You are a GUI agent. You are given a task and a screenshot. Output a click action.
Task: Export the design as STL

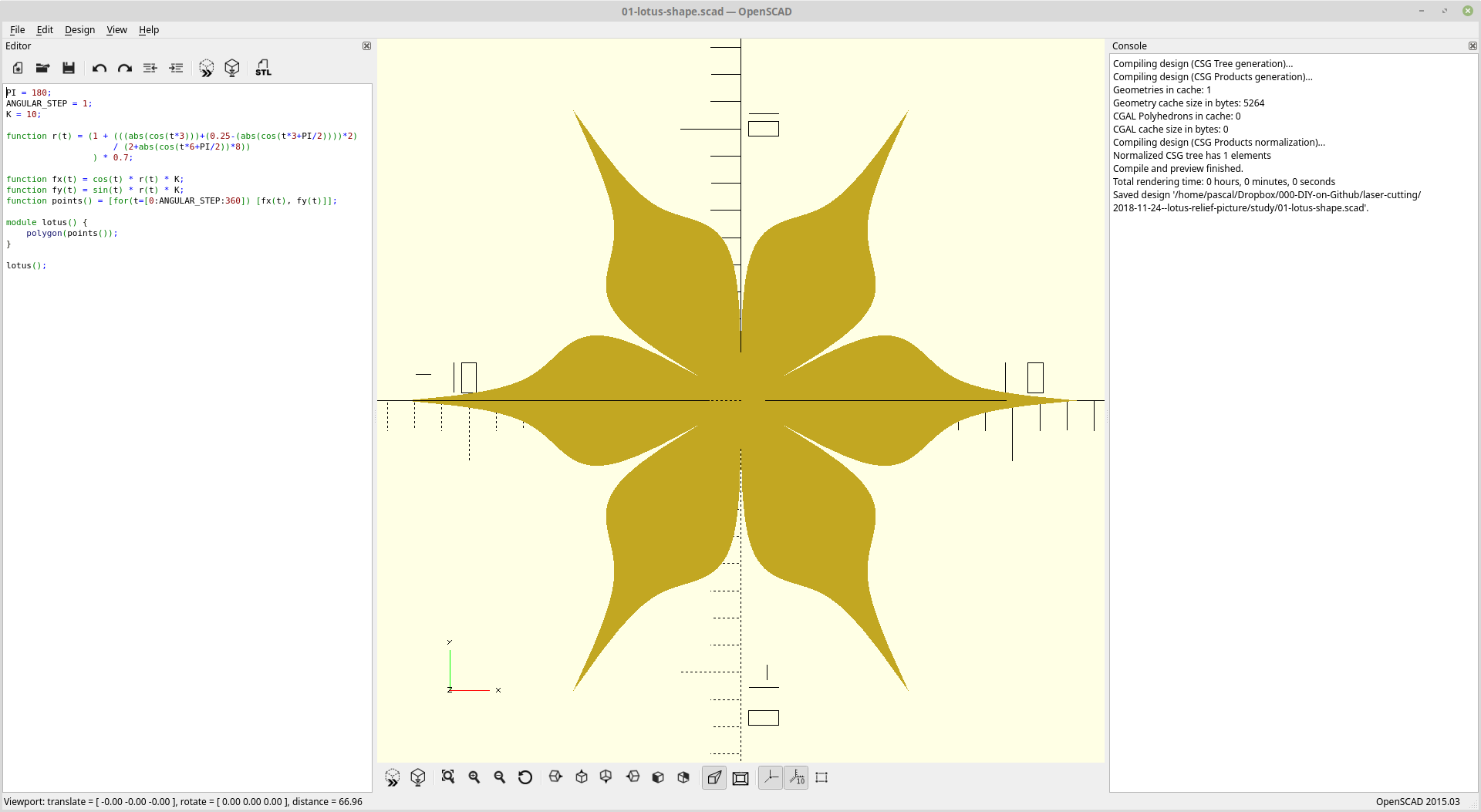[x=263, y=68]
